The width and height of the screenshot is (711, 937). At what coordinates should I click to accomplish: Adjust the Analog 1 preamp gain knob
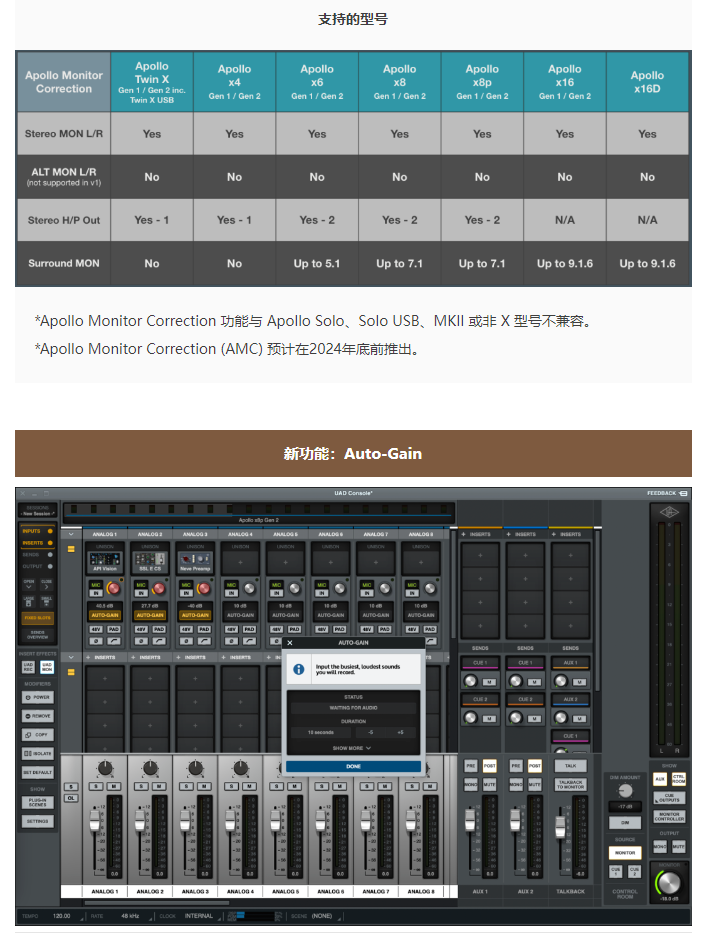point(113,589)
